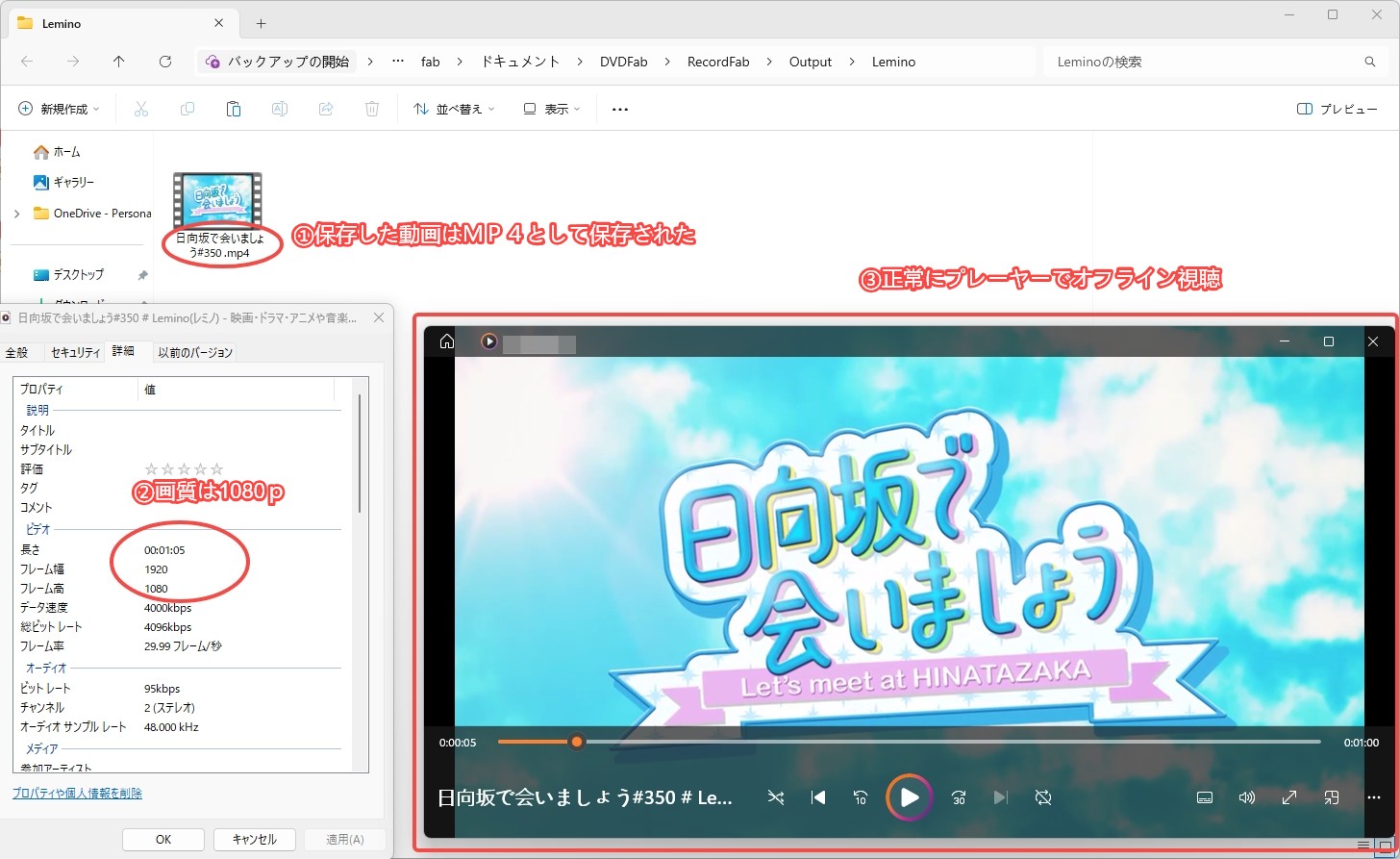Open the player's more options menu
Screen dimensions: 1400x859
pyautogui.click(x=1374, y=797)
